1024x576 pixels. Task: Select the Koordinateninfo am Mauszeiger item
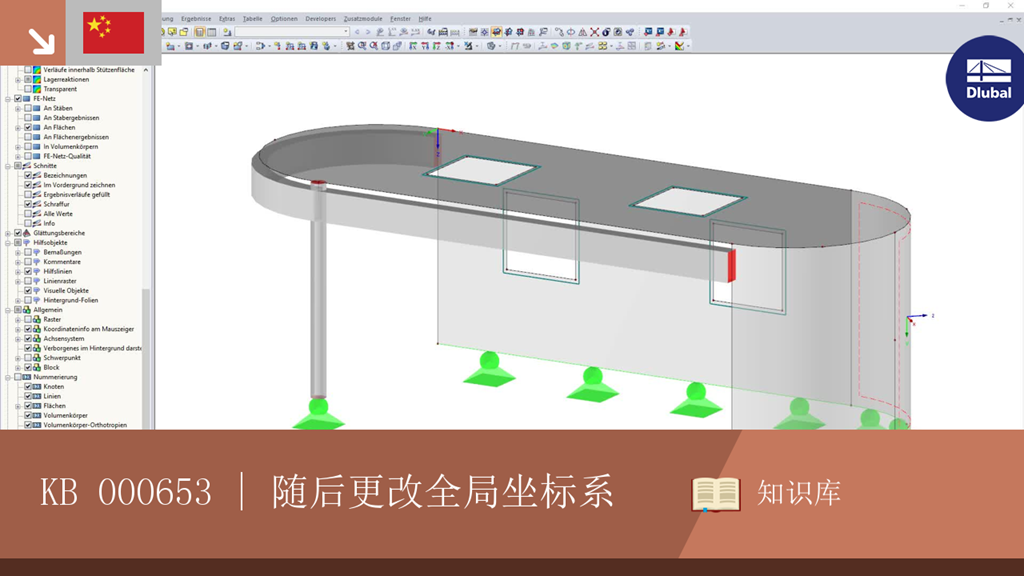coord(88,329)
